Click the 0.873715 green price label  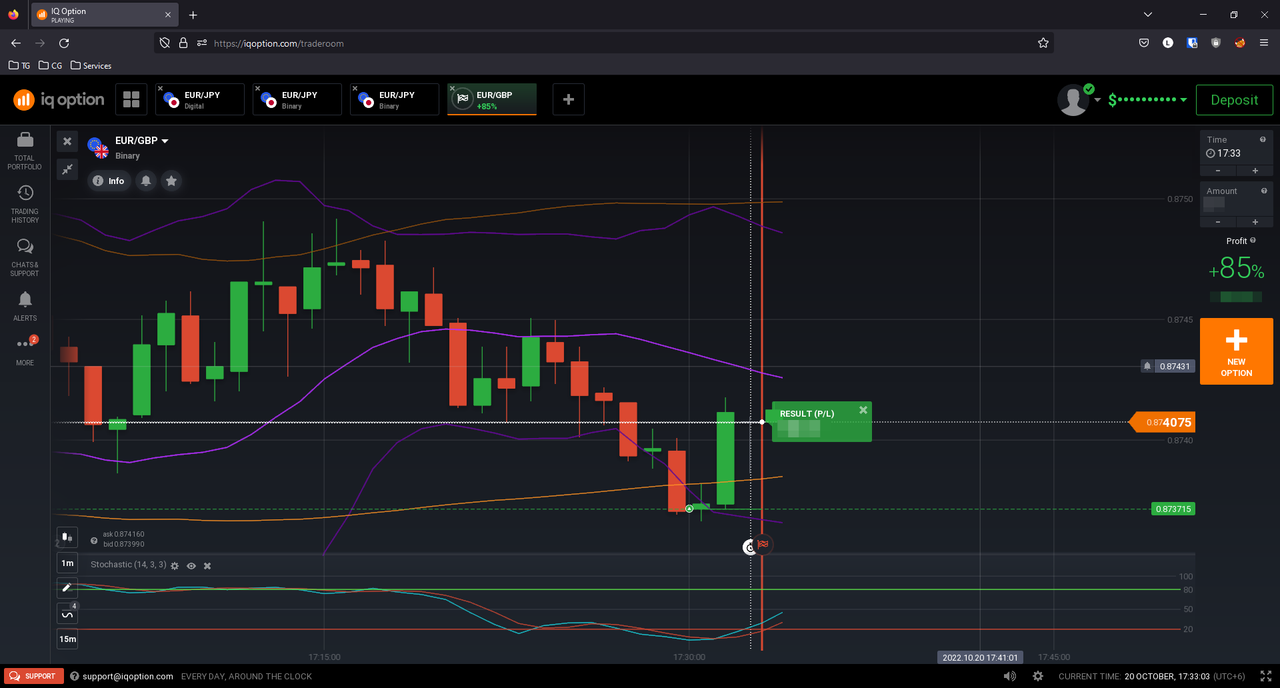tap(1173, 509)
